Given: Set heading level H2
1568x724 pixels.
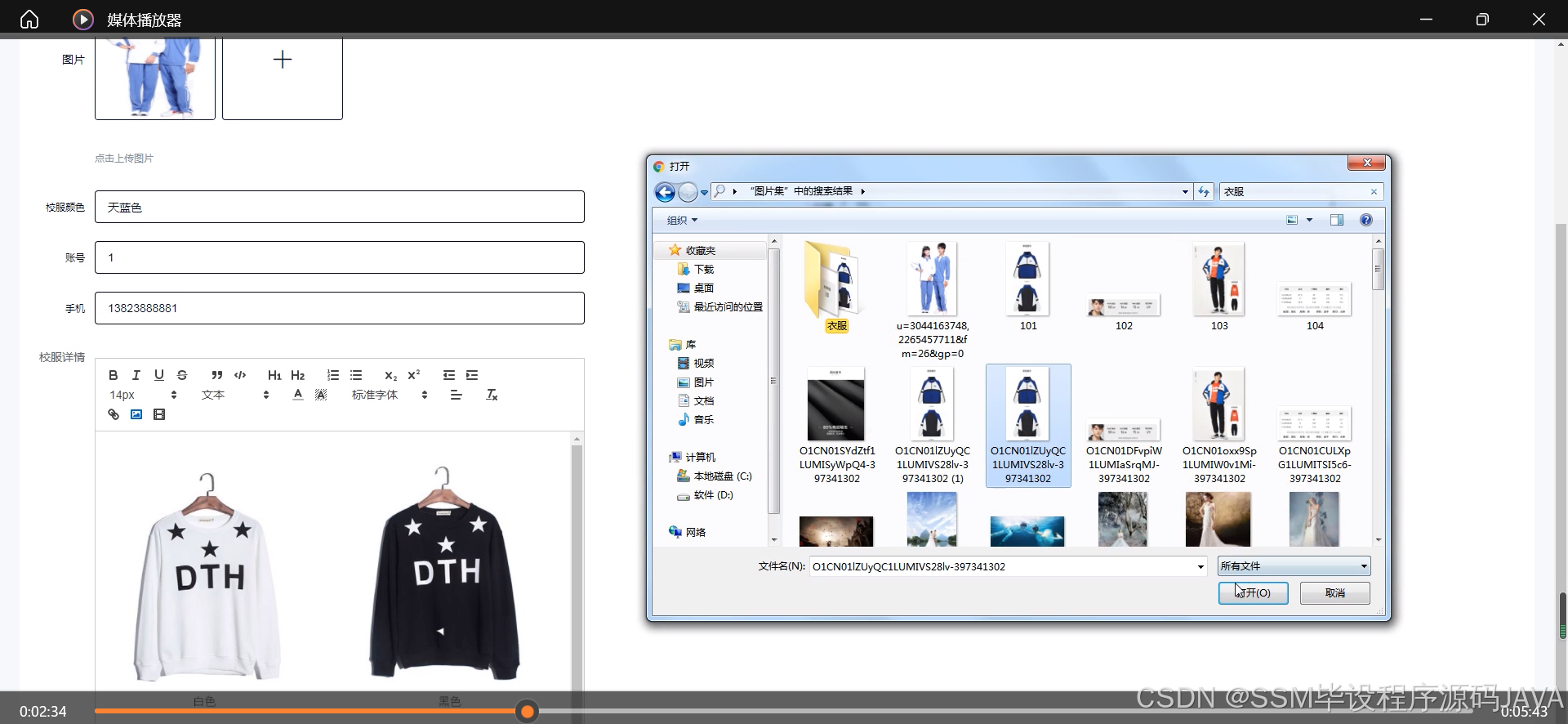Looking at the screenshot, I should (298, 375).
